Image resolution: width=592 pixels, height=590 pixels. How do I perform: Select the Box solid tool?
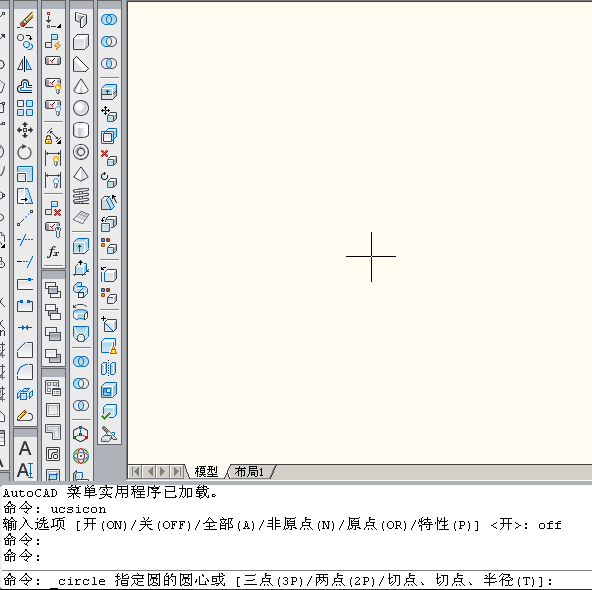81,42
